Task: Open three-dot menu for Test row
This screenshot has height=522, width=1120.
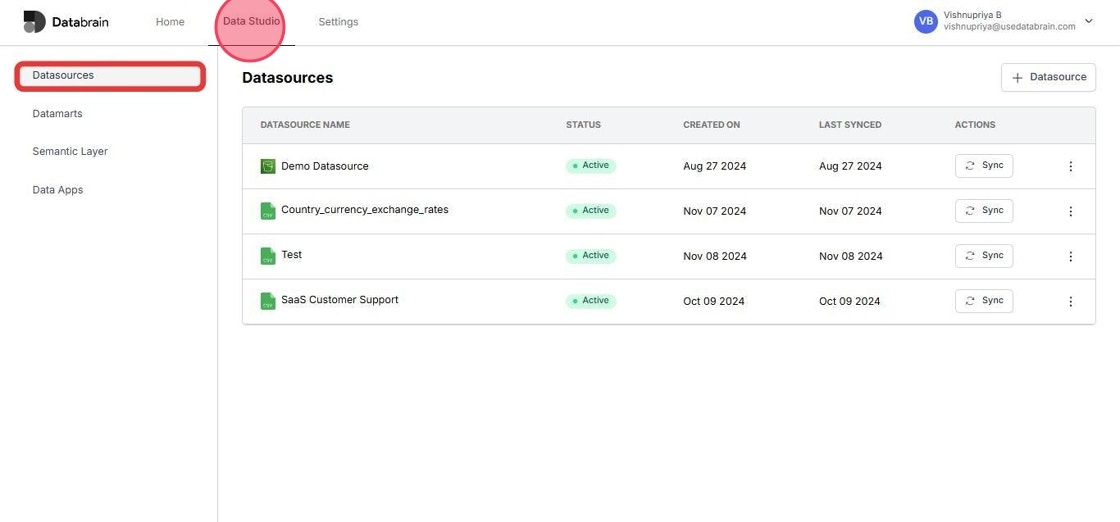Action: (1070, 256)
